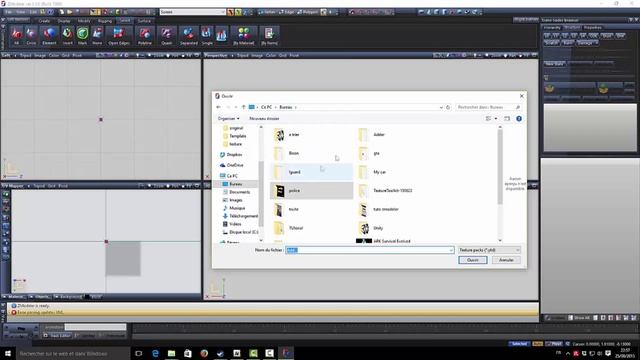Open the Organiser dropdown menu
The height and width of the screenshot is (360, 640).
(229, 118)
